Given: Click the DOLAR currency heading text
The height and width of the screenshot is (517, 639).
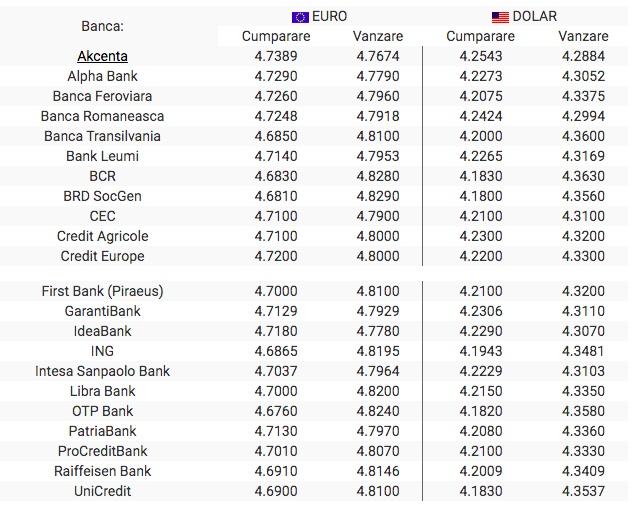Looking at the screenshot, I should click(x=535, y=17).
